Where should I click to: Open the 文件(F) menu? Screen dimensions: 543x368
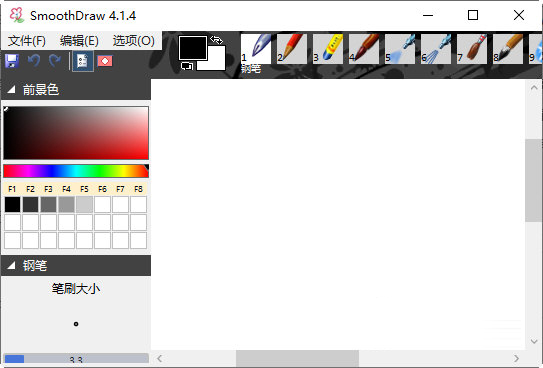coord(27,41)
